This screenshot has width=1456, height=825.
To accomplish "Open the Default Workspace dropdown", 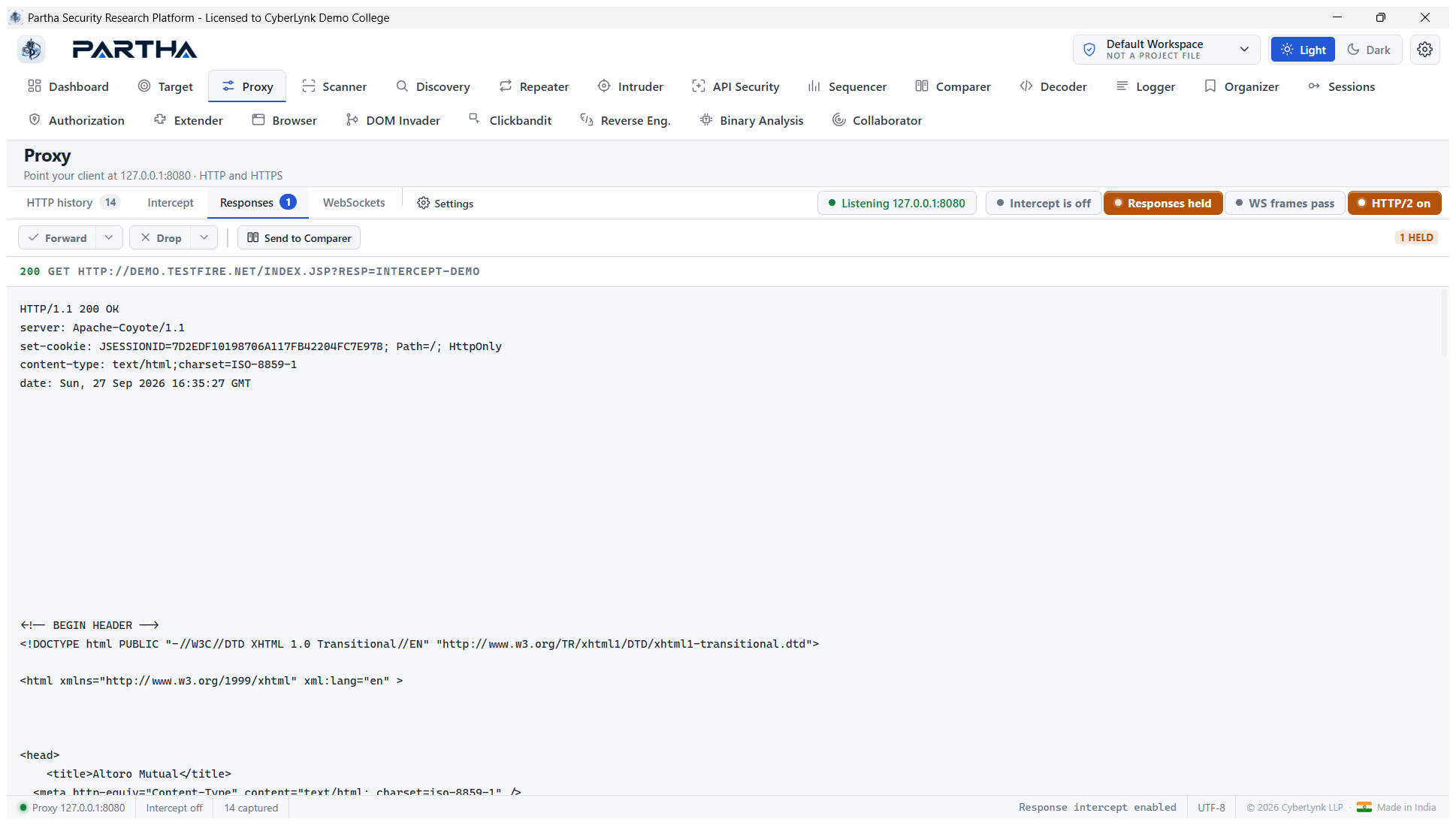I will point(1167,50).
